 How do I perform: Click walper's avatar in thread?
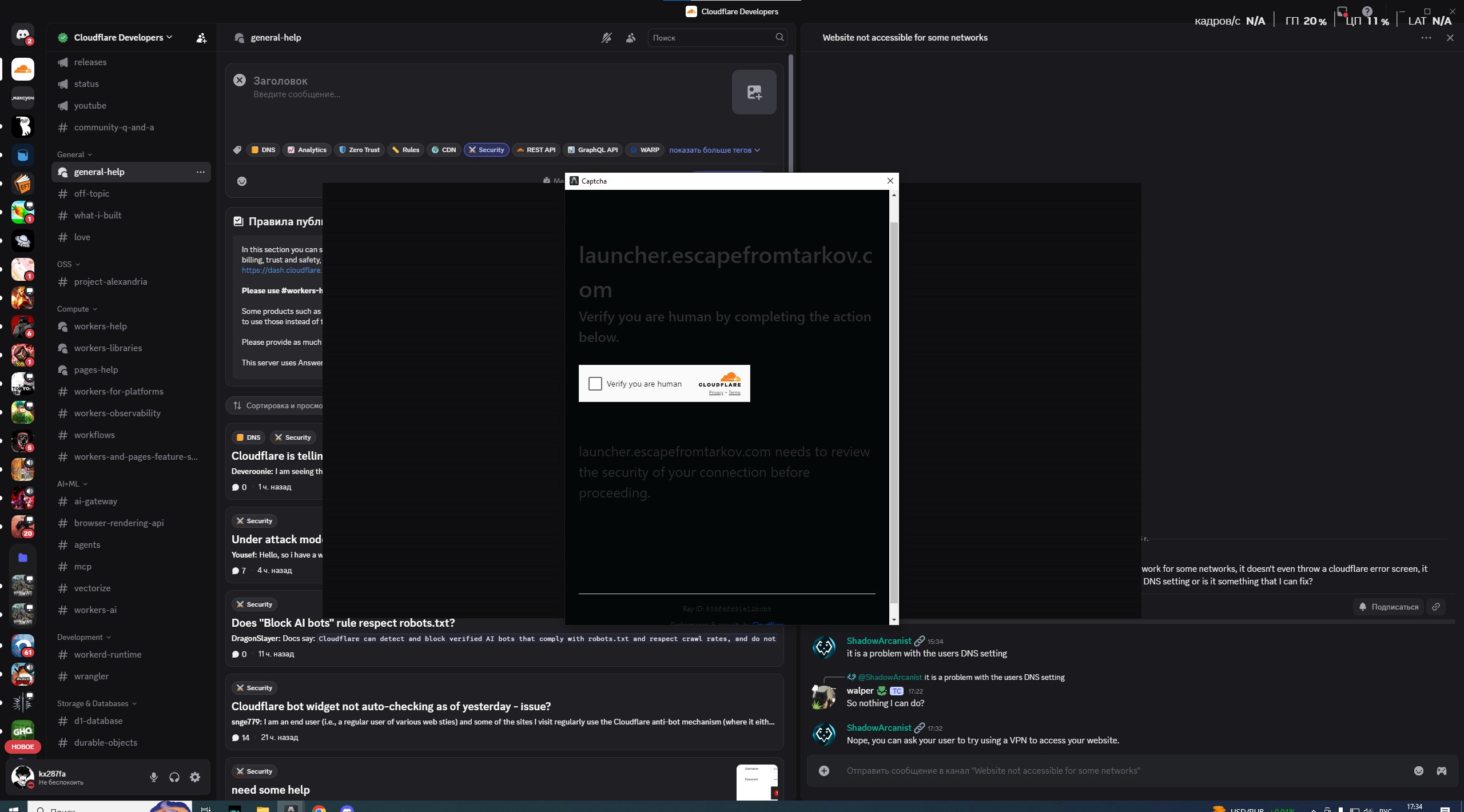[824, 696]
